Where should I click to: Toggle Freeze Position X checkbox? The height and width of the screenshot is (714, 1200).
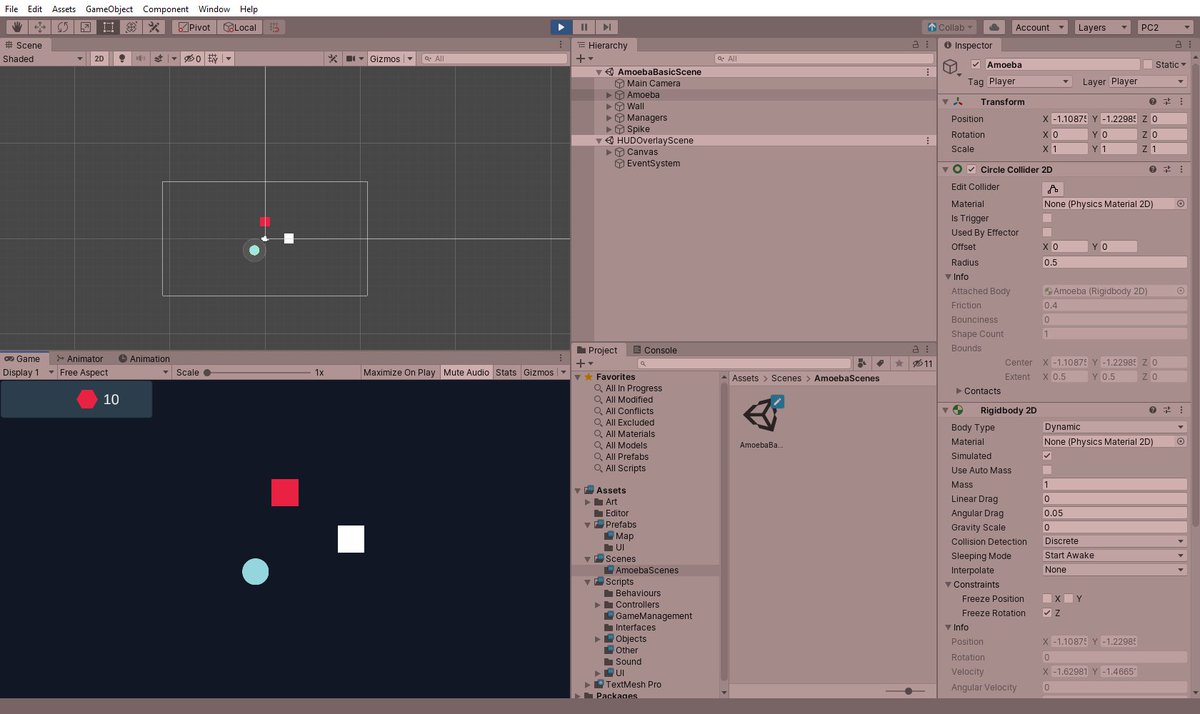1047,599
